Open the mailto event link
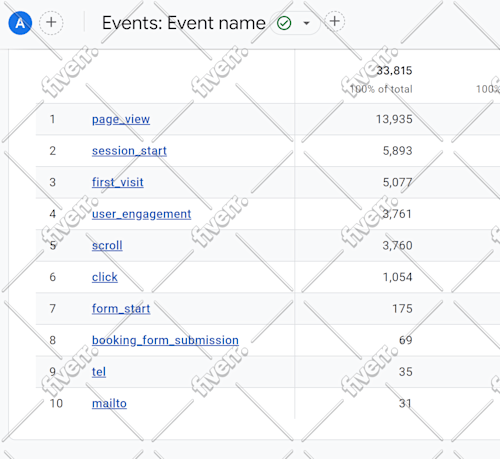Screen dimensions: 500x459 coord(109,403)
